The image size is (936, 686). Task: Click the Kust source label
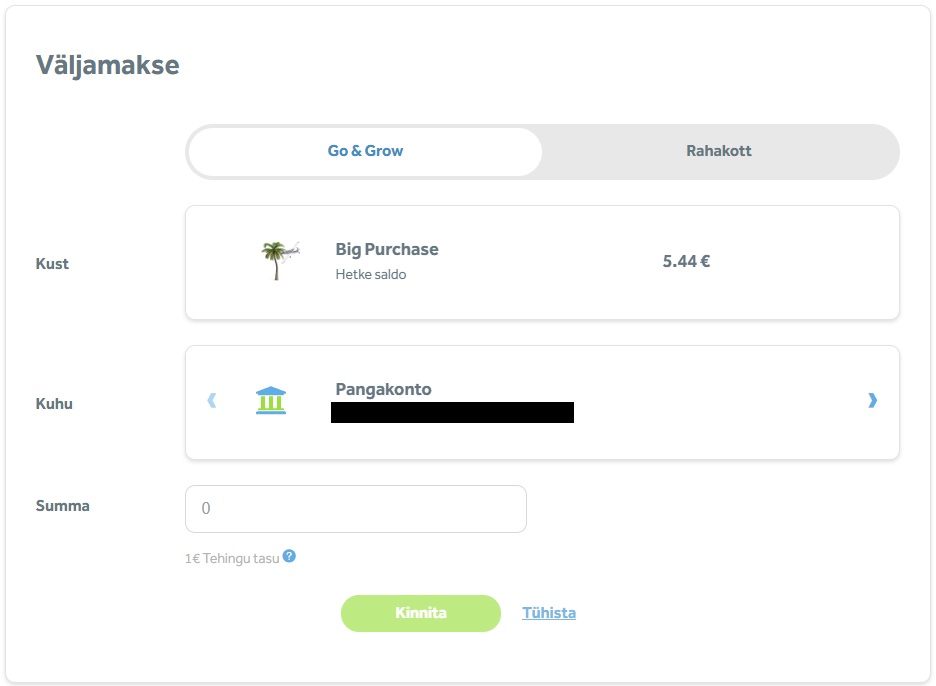coord(52,264)
